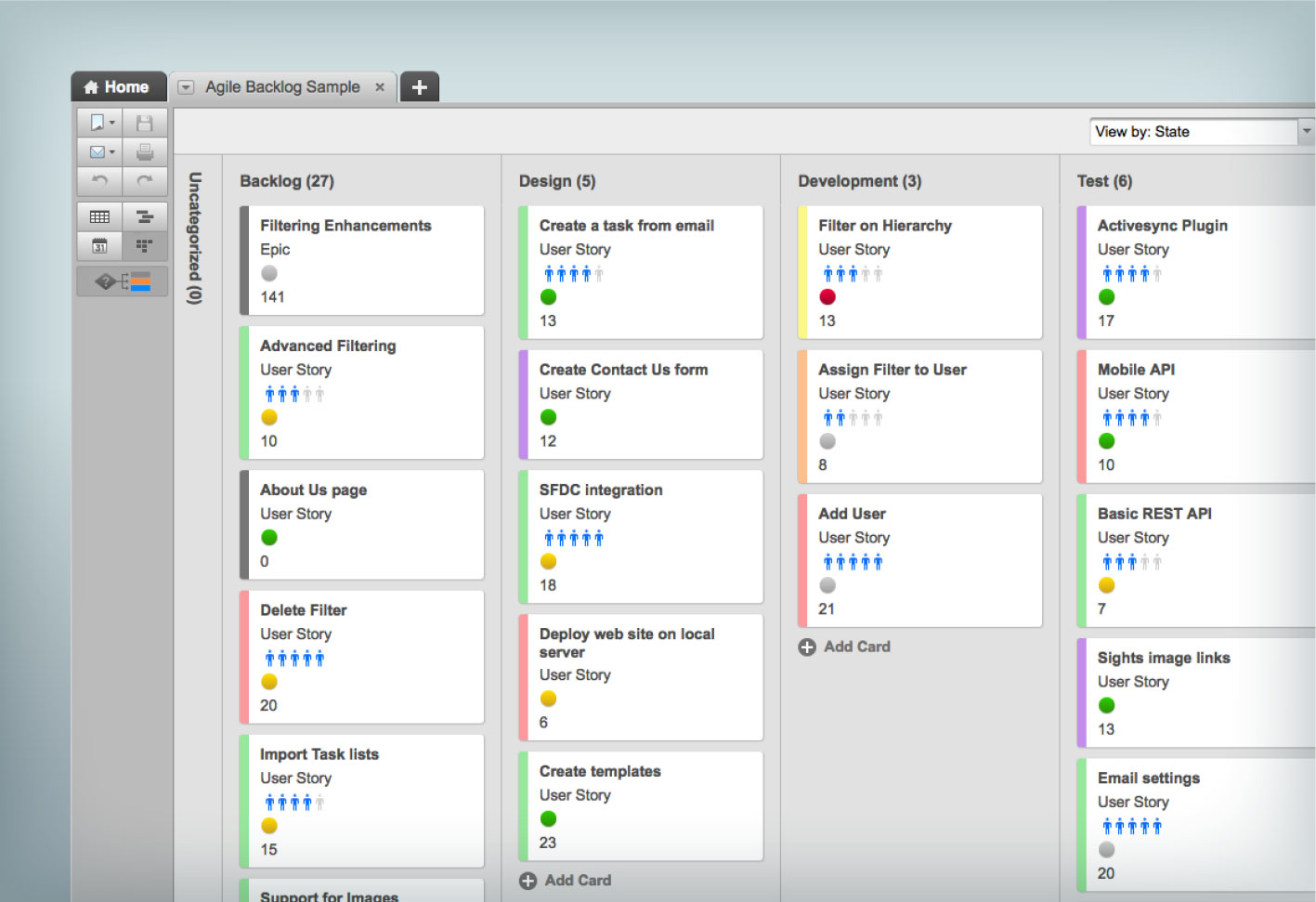Go to the Home tab

click(x=118, y=86)
